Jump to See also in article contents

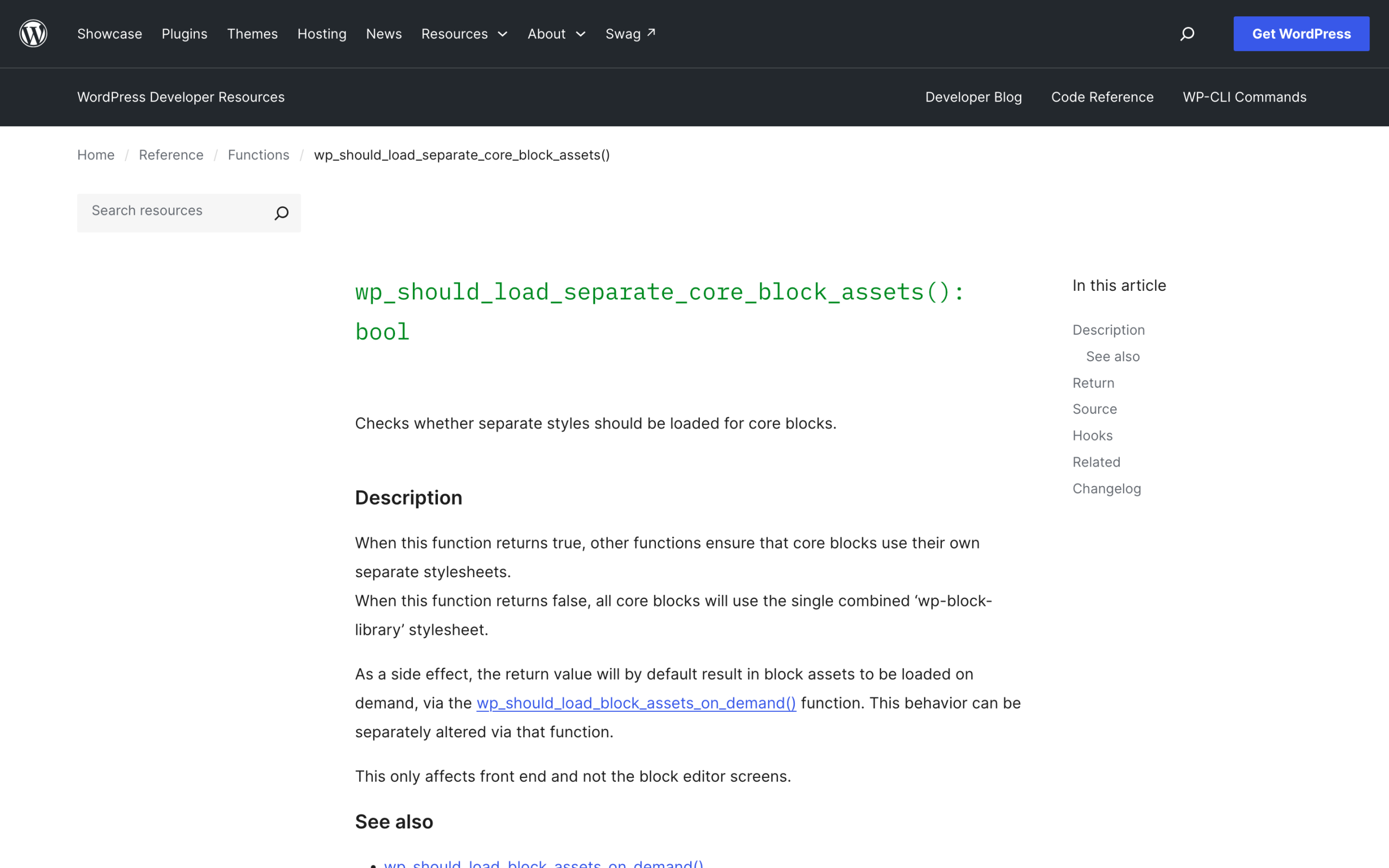pyautogui.click(x=1112, y=356)
